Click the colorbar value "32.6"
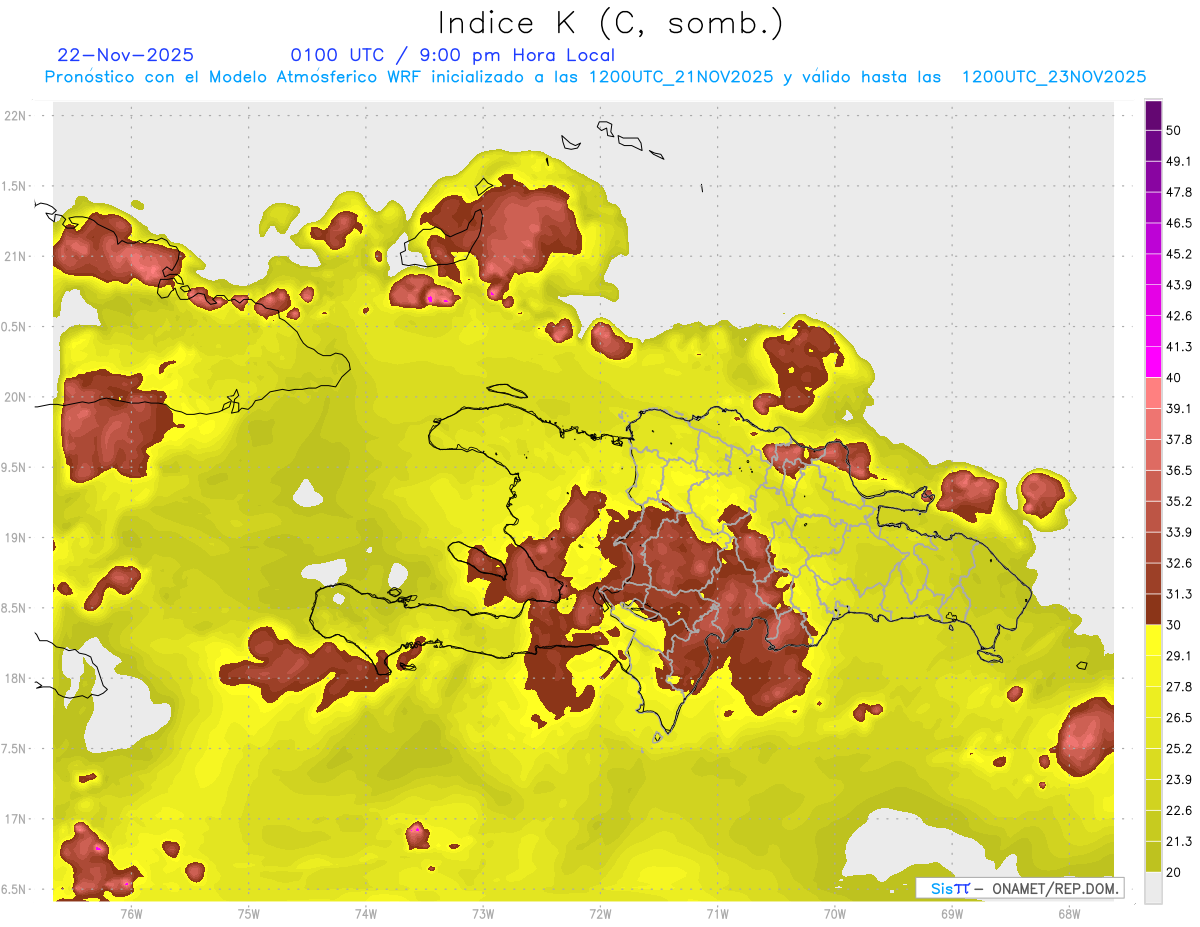The width and height of the screenshot is (1200, 927). tap(1179, 563)
